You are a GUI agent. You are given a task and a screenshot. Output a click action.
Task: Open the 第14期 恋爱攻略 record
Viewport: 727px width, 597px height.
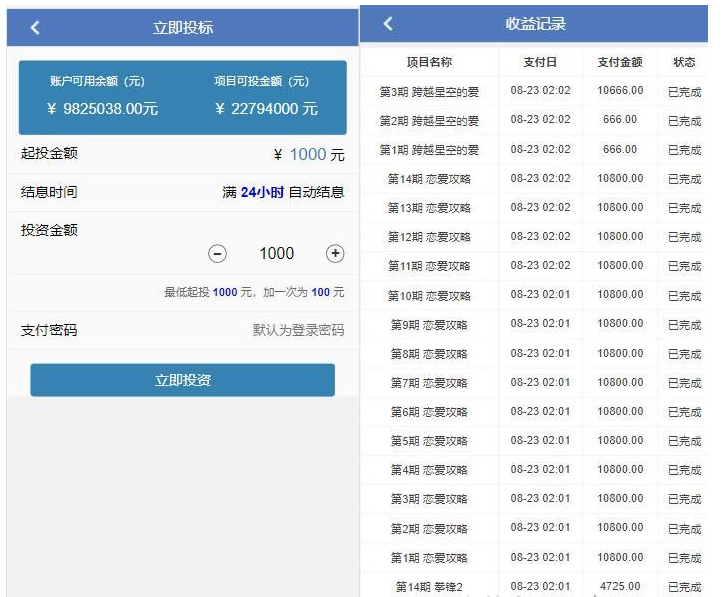coord(429,179)
